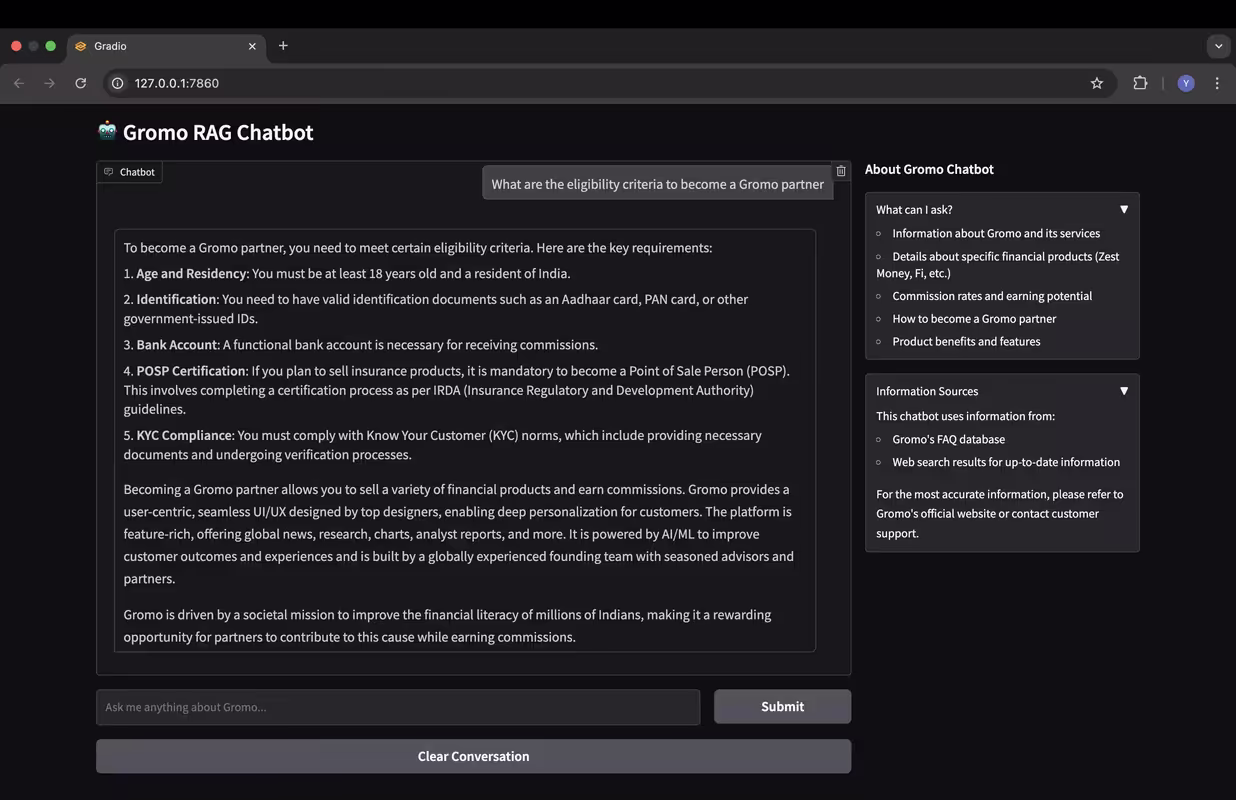Viewport: 1236px width, 800px height.
Task: View site information icon in address bar
Action: tap(117, 83)
